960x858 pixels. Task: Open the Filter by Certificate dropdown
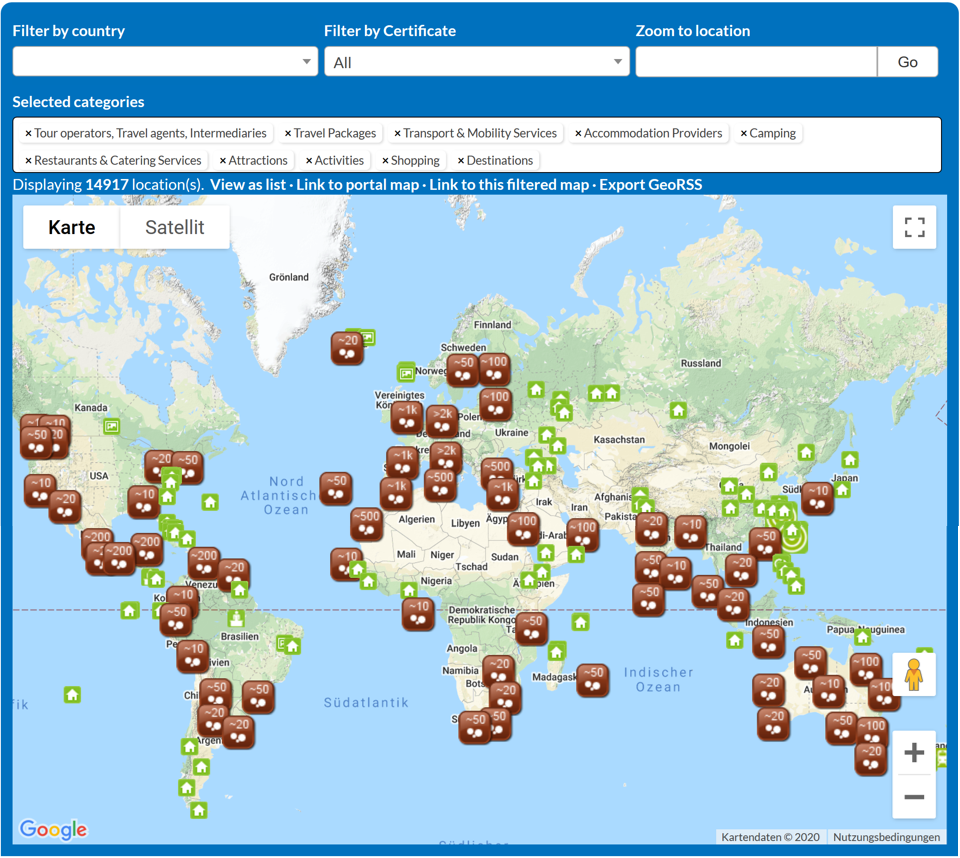pyautogui.click(x=476, y=62)
